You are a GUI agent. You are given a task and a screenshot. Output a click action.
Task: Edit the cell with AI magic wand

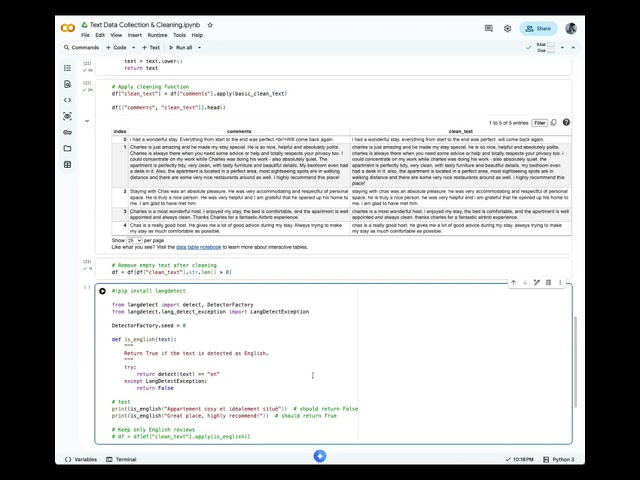(537, 282)
